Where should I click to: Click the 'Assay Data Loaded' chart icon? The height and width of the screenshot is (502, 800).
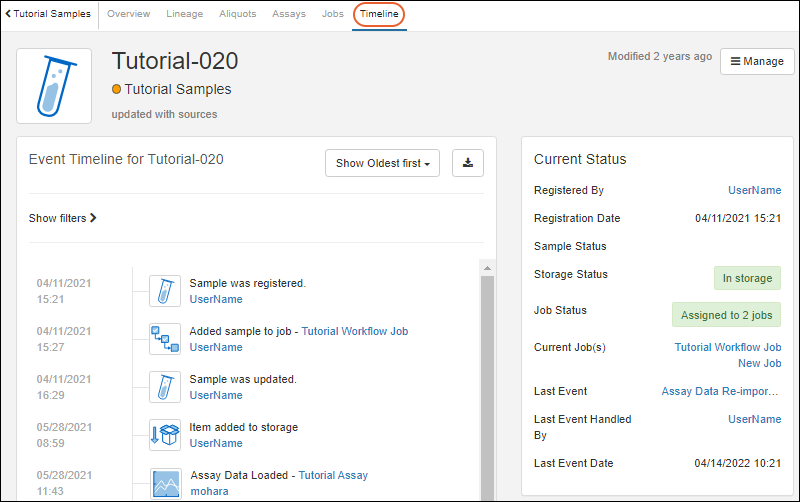[165, 483]
